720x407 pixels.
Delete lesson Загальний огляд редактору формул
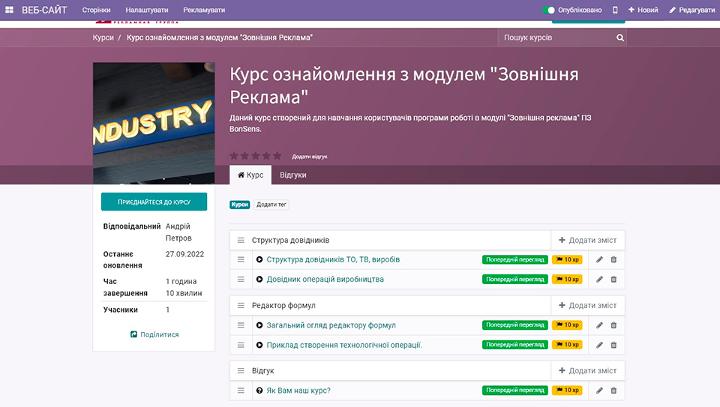(x=613, y=325)
